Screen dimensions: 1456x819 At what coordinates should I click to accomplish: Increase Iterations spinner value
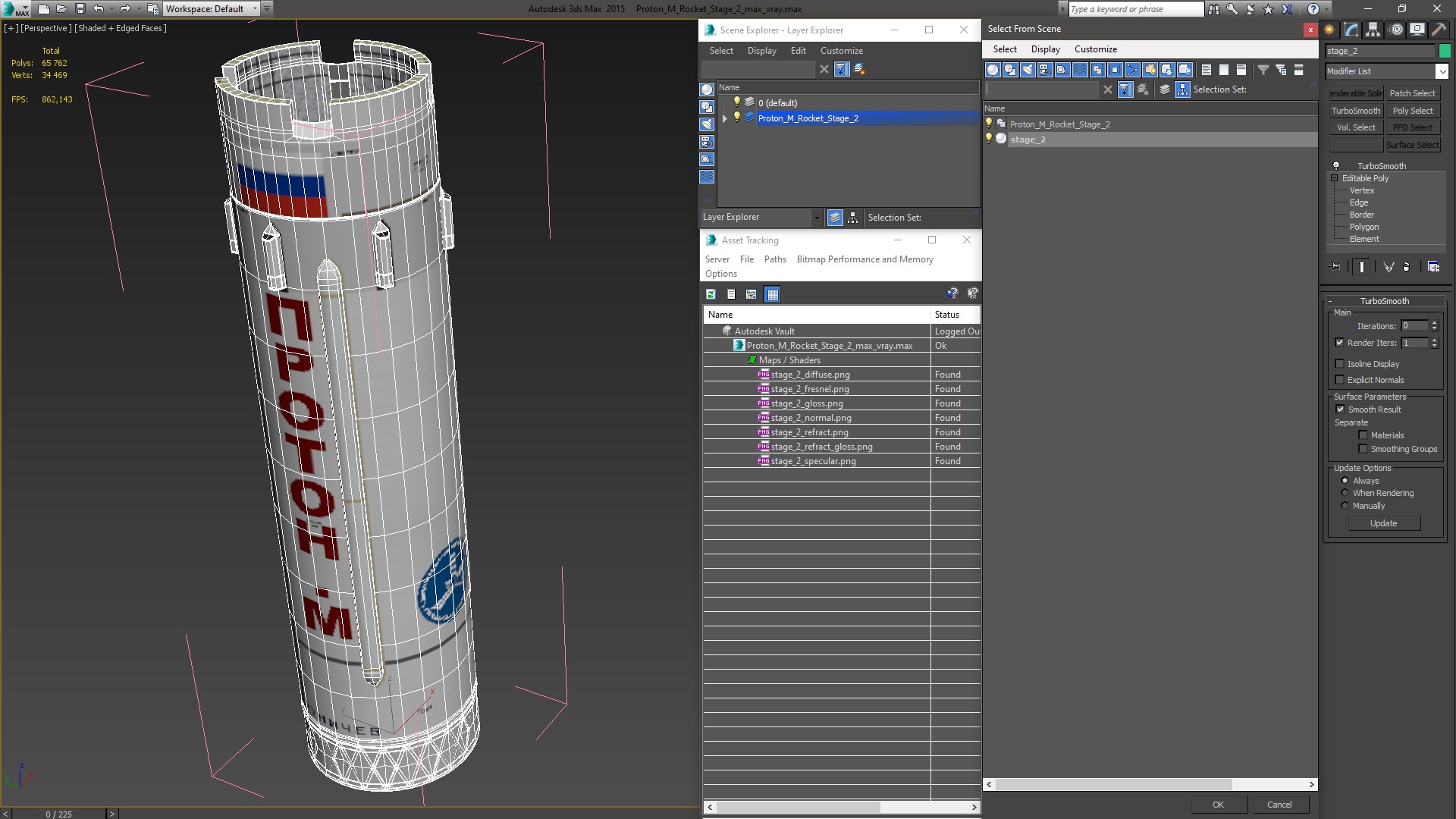tap(1434, 323)
